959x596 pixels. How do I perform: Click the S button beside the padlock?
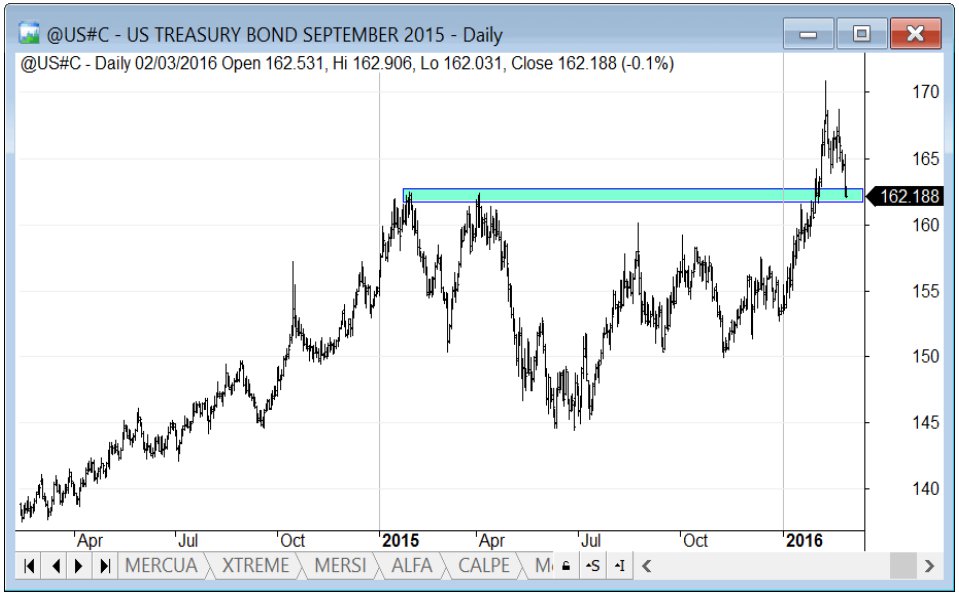pyautogui.click(x=593, y=566)
